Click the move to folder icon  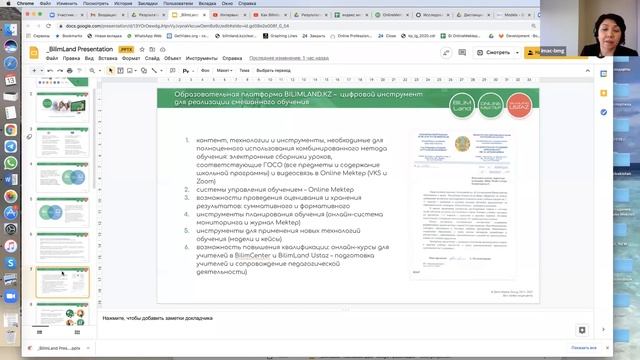(152, 49)
